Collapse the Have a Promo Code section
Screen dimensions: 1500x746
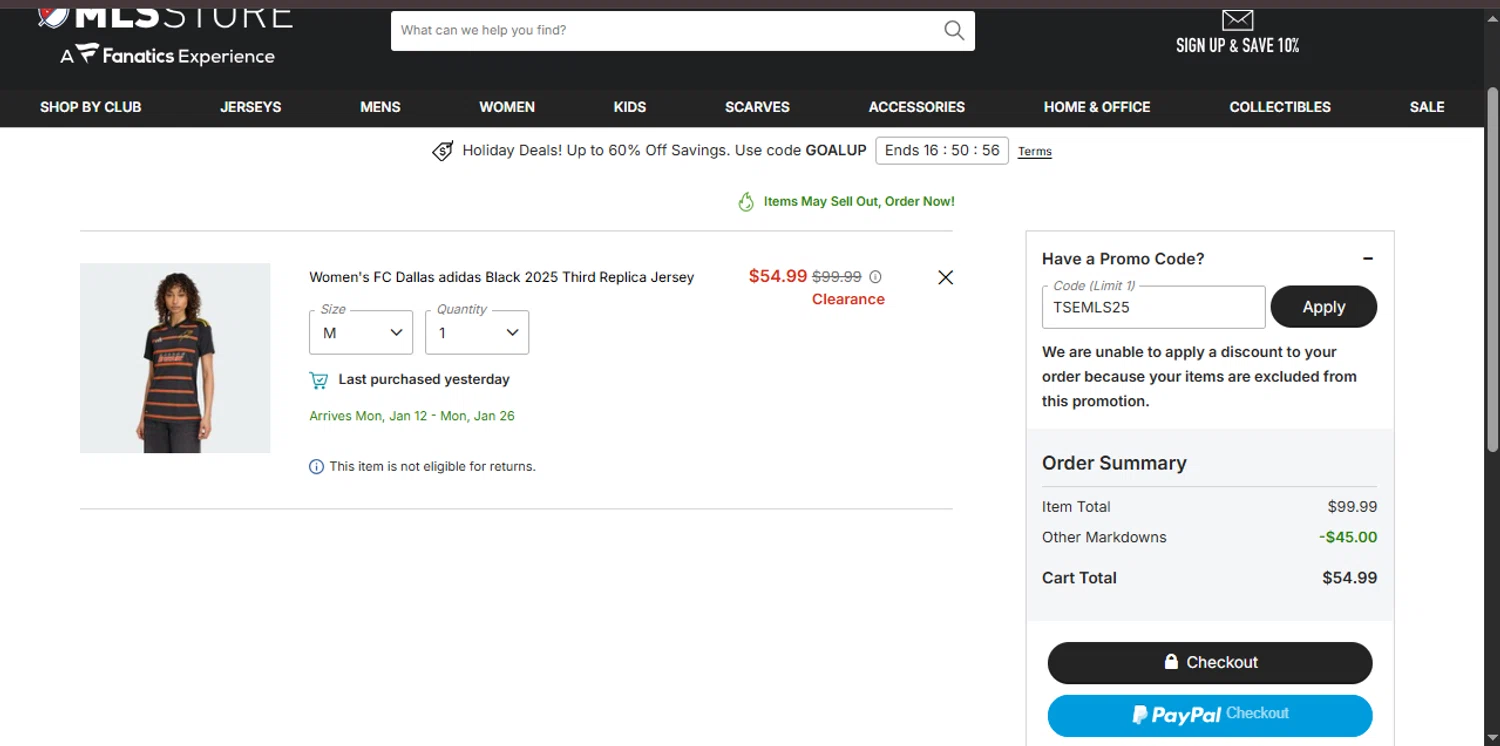point(1368,259)
